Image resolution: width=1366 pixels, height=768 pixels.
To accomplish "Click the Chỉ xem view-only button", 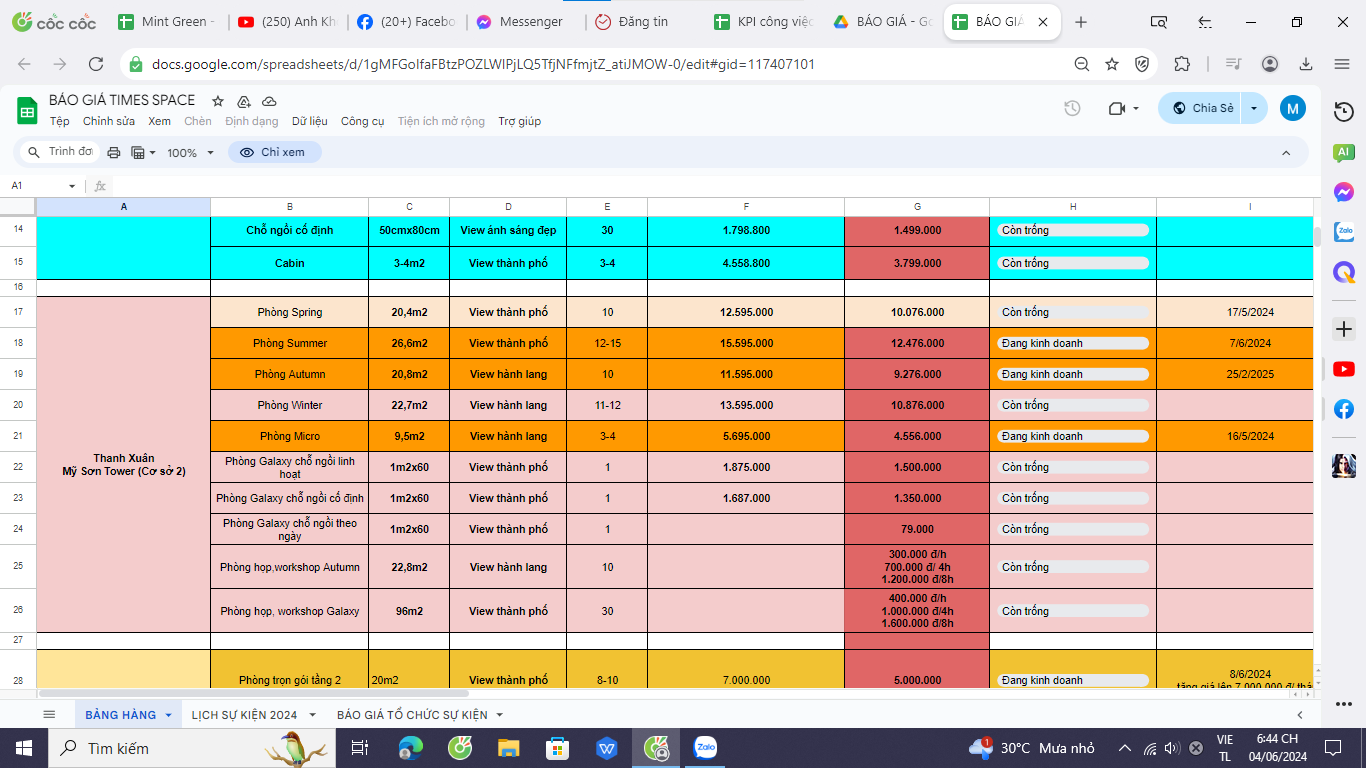I will tap(274, 152).
